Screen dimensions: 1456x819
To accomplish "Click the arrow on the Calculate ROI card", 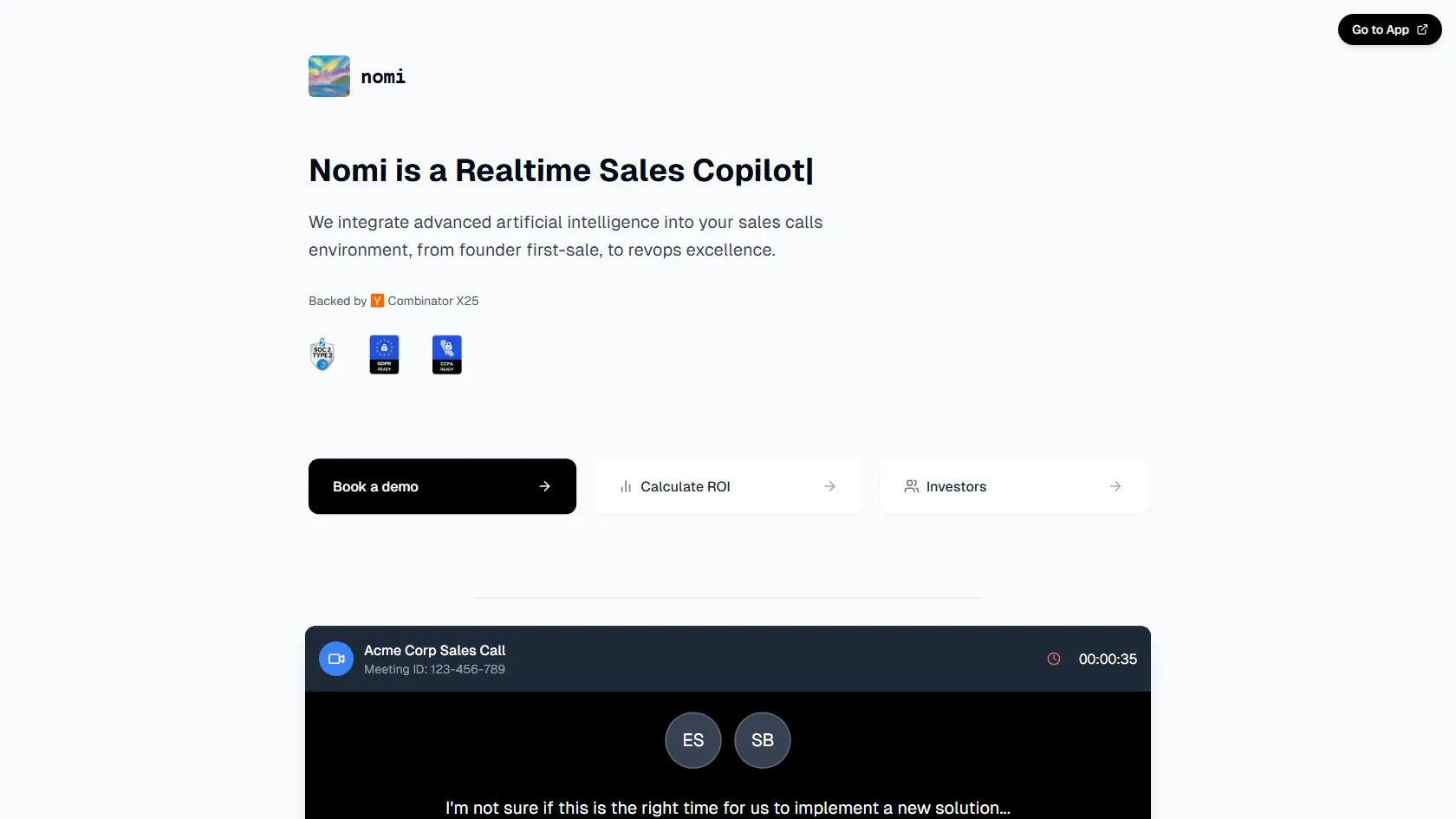I will coord(830,486).
